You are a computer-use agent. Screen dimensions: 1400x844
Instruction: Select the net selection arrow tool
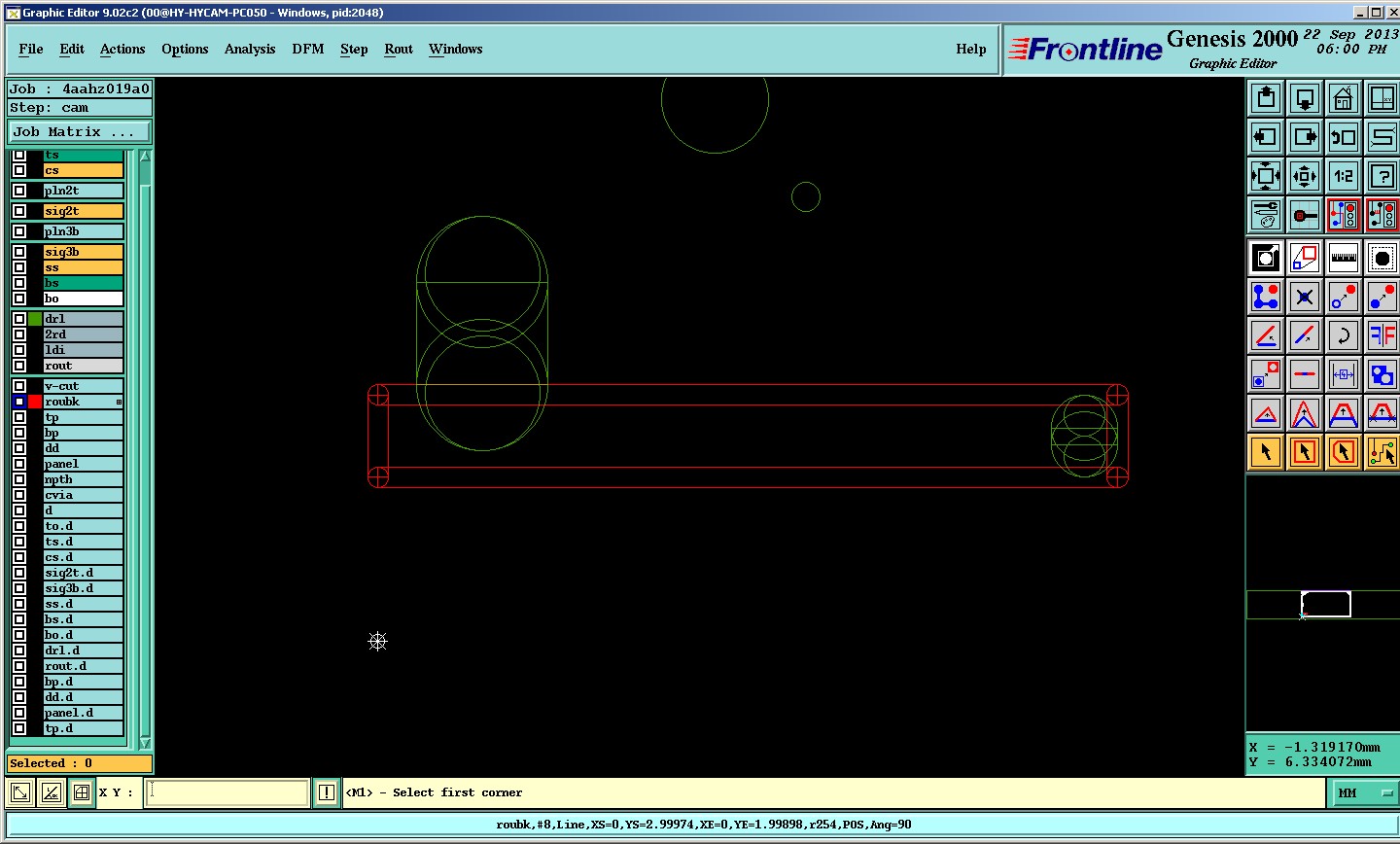(x=1382, y=452)
